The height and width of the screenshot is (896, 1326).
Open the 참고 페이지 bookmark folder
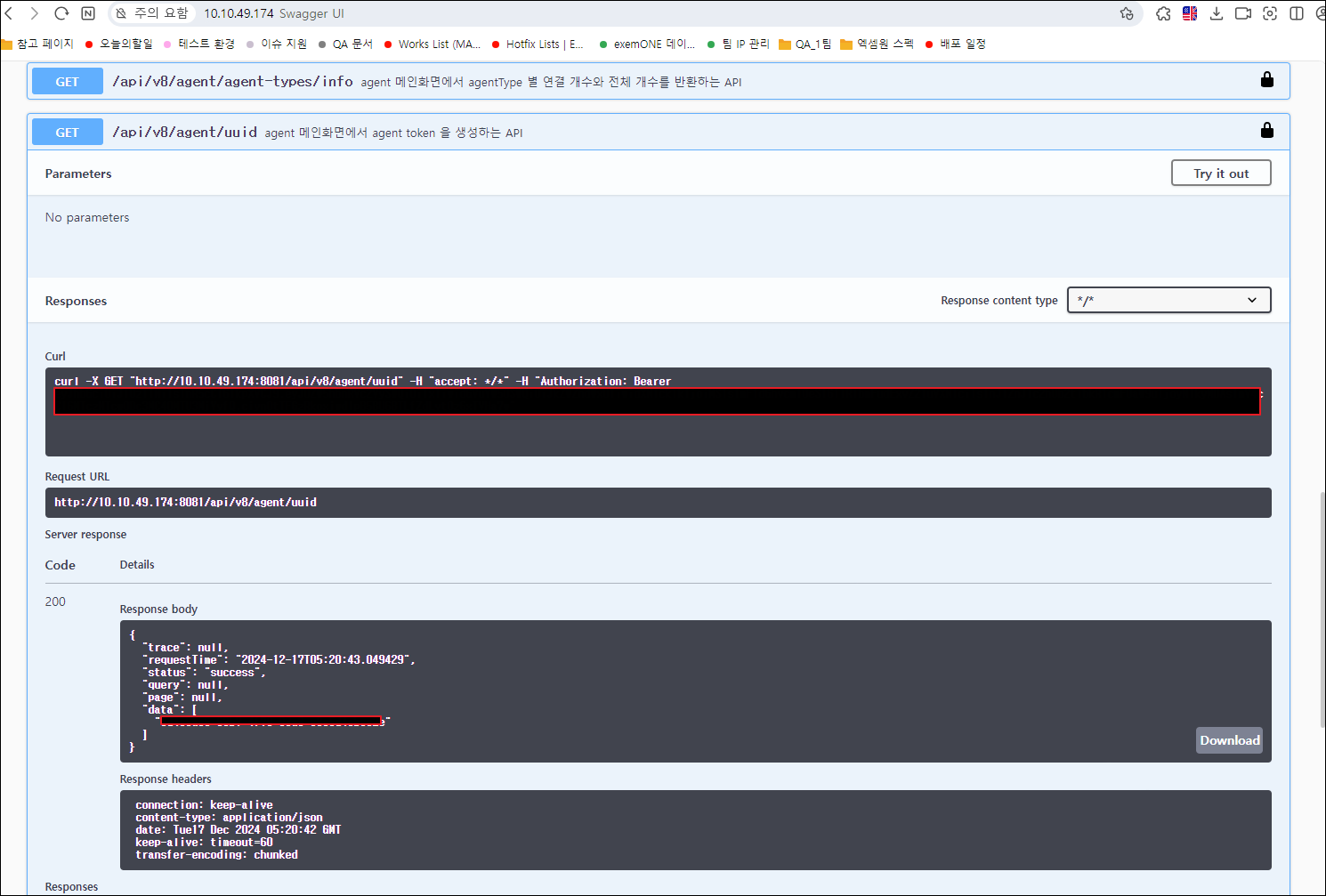click(x=38, y=44)
